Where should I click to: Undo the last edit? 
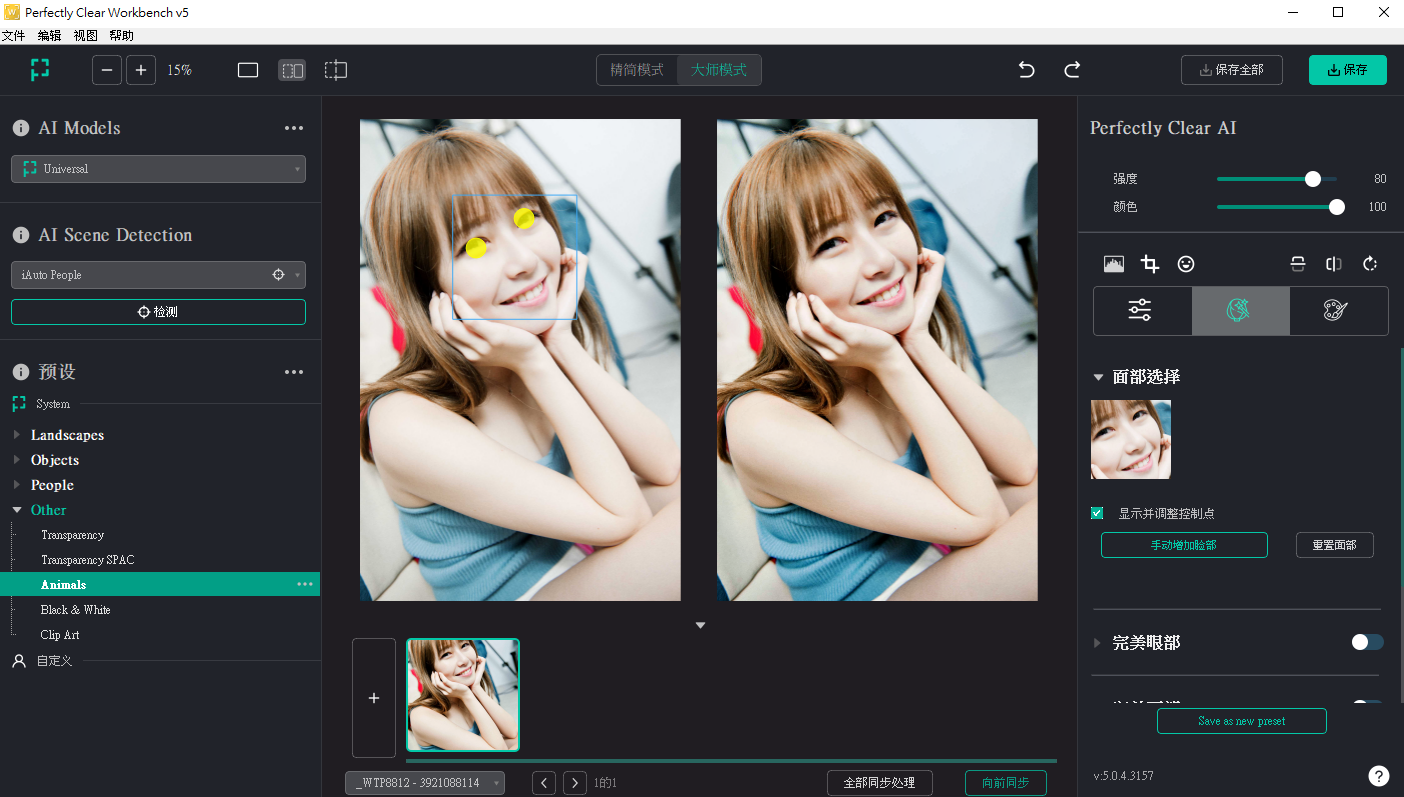click(1027, 70)
